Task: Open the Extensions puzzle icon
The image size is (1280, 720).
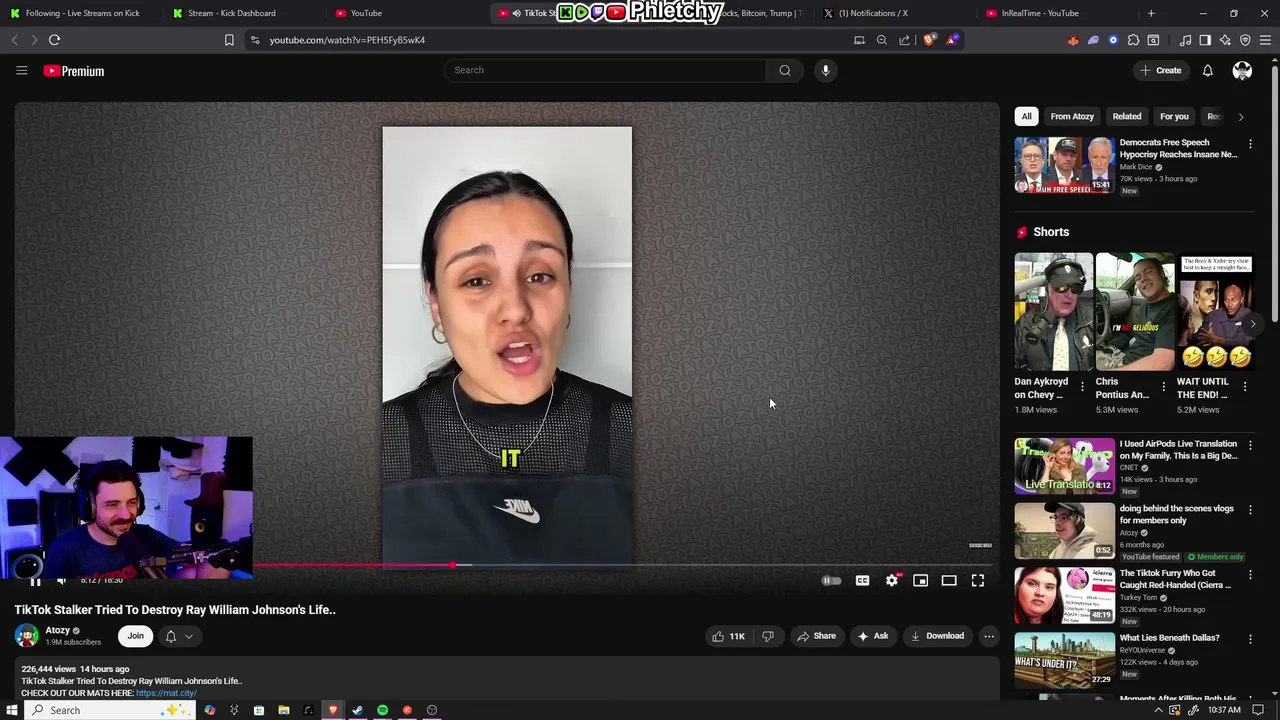Action: coord(1133,40)
